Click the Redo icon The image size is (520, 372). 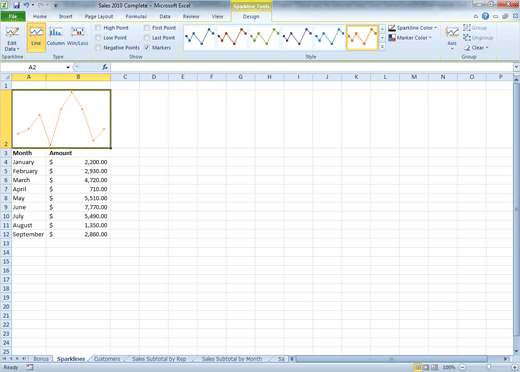[x=41, y=5]
